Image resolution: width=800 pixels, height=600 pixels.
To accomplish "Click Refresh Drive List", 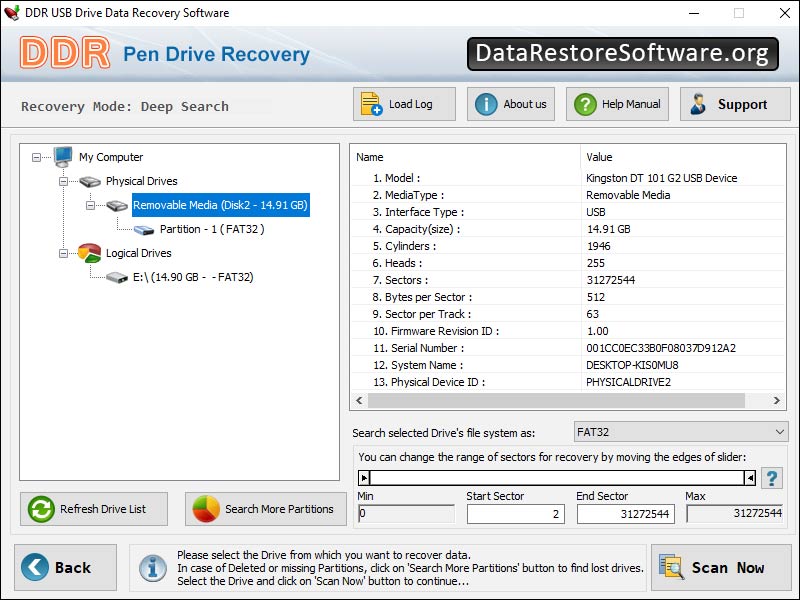I will pyautogui.click(x=94, y=509).
